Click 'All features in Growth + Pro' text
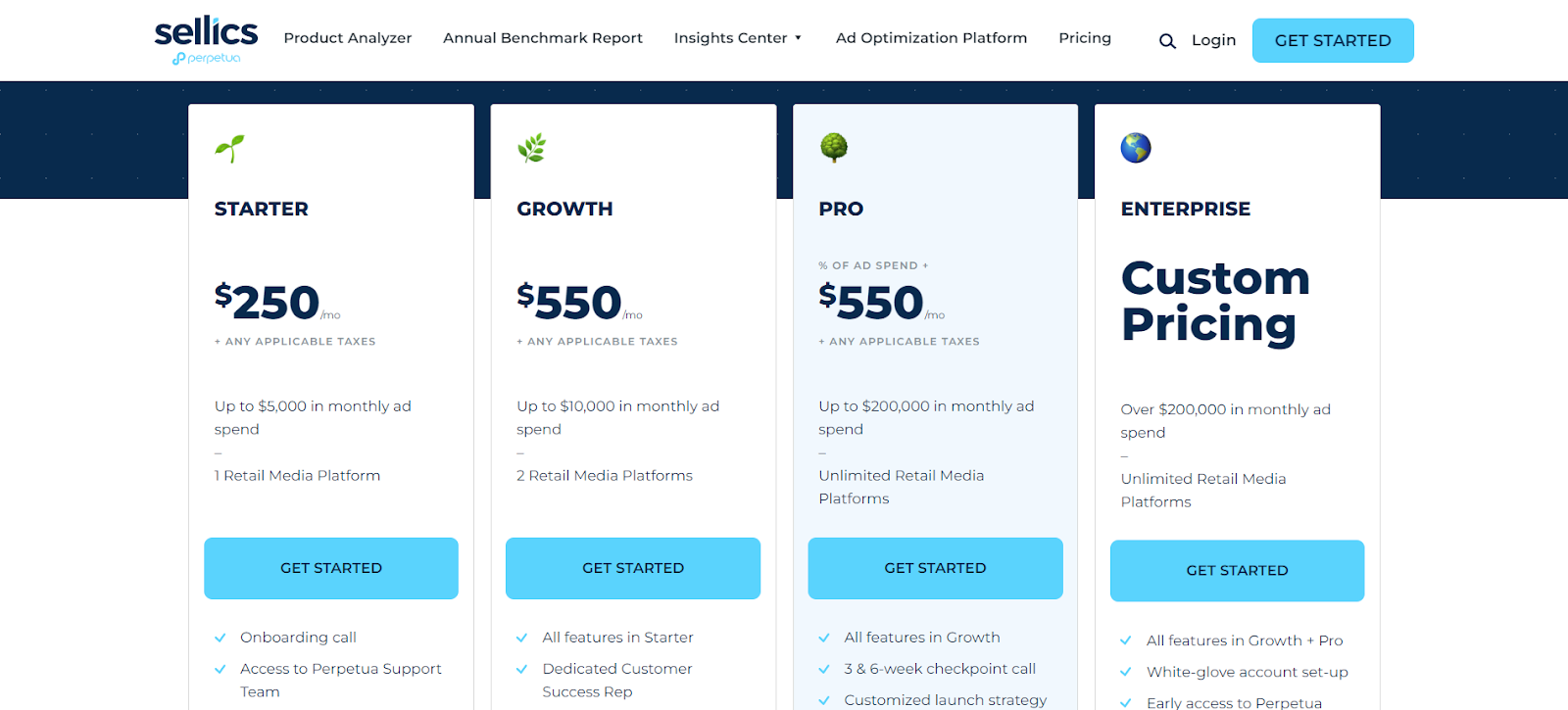The width and height of the screenshot is (1568, 710). pyautogui.click(x=1245, y=640)
